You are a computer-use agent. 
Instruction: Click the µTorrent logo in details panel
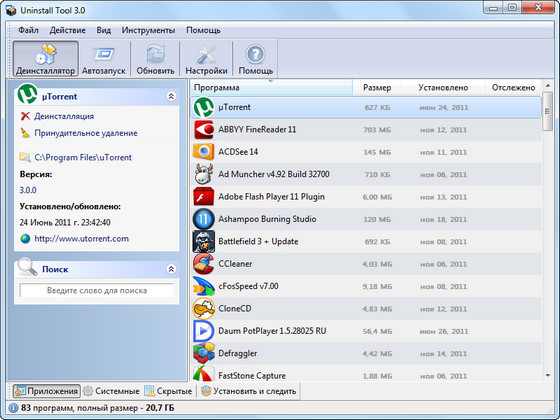click(x=28, y=94)
